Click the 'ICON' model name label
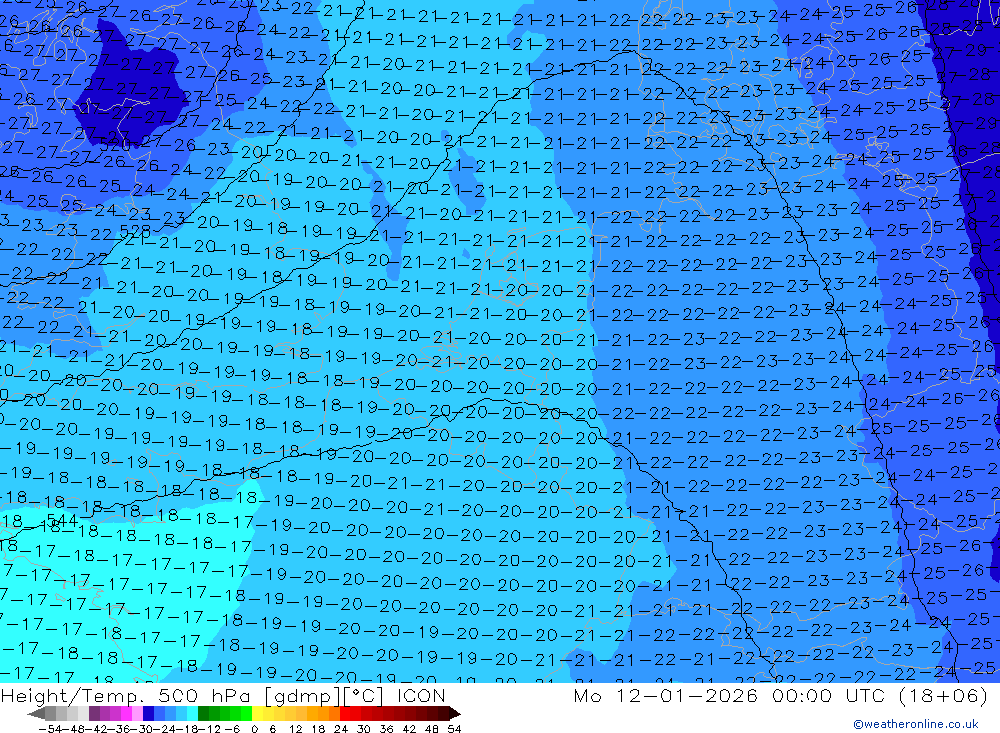1000x733 pixels. coord(421,695)
